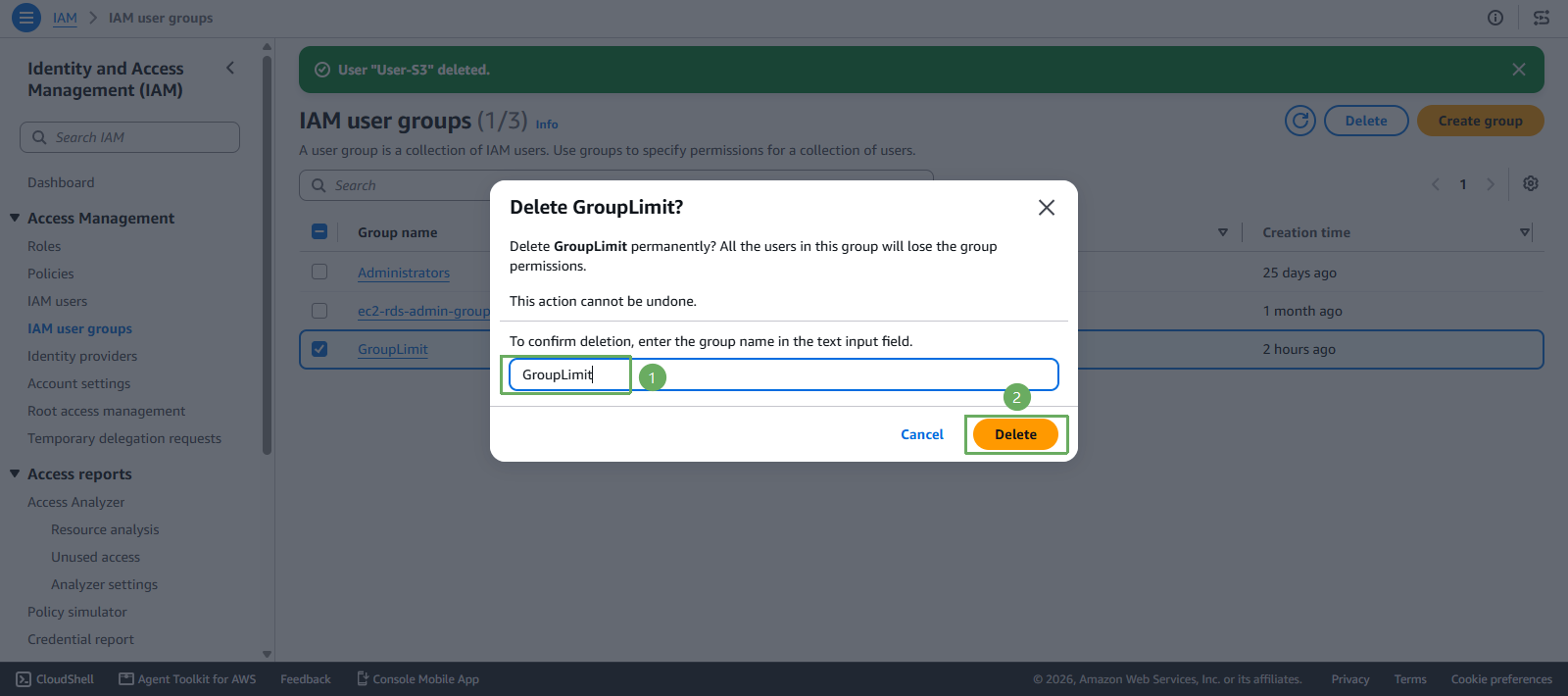
Task: Open Roles in the sidebar
Action: point(44,246)
